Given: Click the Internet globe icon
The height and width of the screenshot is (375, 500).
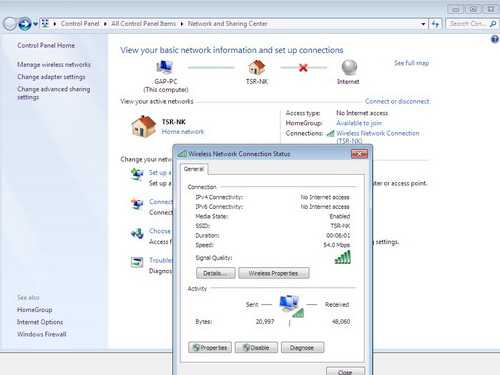Looking at the screenshot, I should tap(349, 67).
